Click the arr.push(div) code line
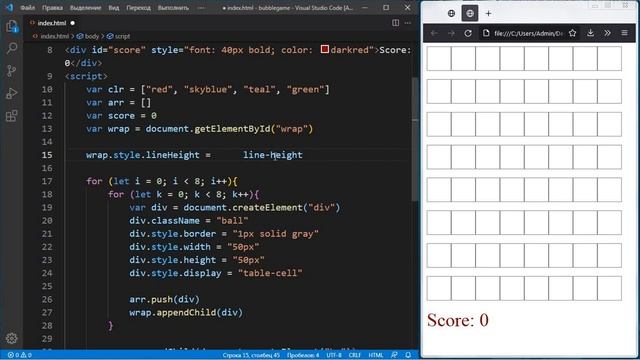 click(164, 300)
